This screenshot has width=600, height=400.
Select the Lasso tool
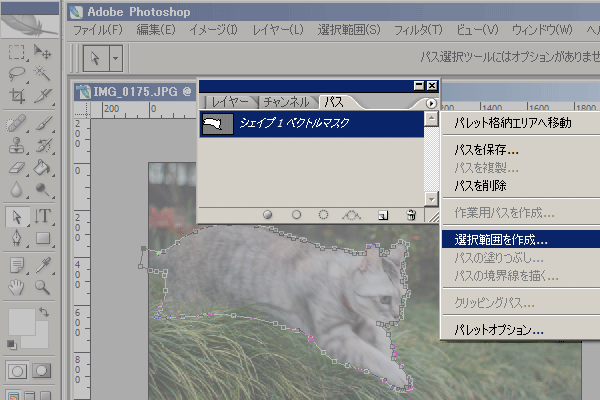17,73
